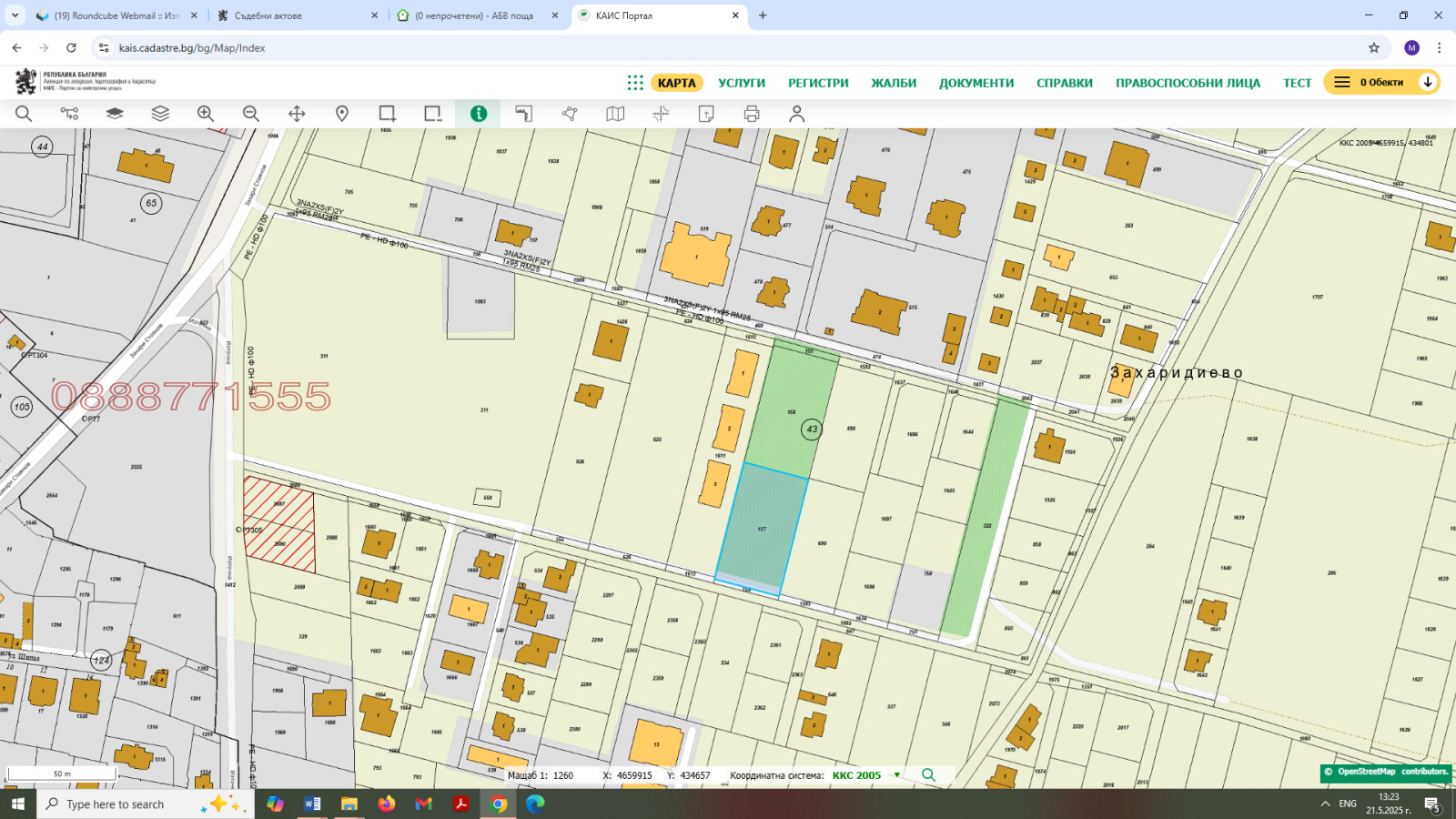Image resolution: width=1456 pixels, height=819 pixels.
Task: Expand the ККС 2005 coordinate system dropdown
Action: [896, 775]
